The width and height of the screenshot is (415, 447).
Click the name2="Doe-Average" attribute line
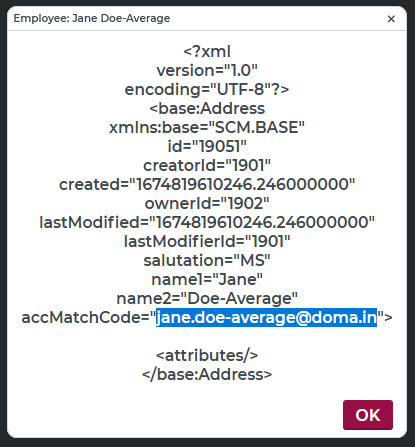207,299
